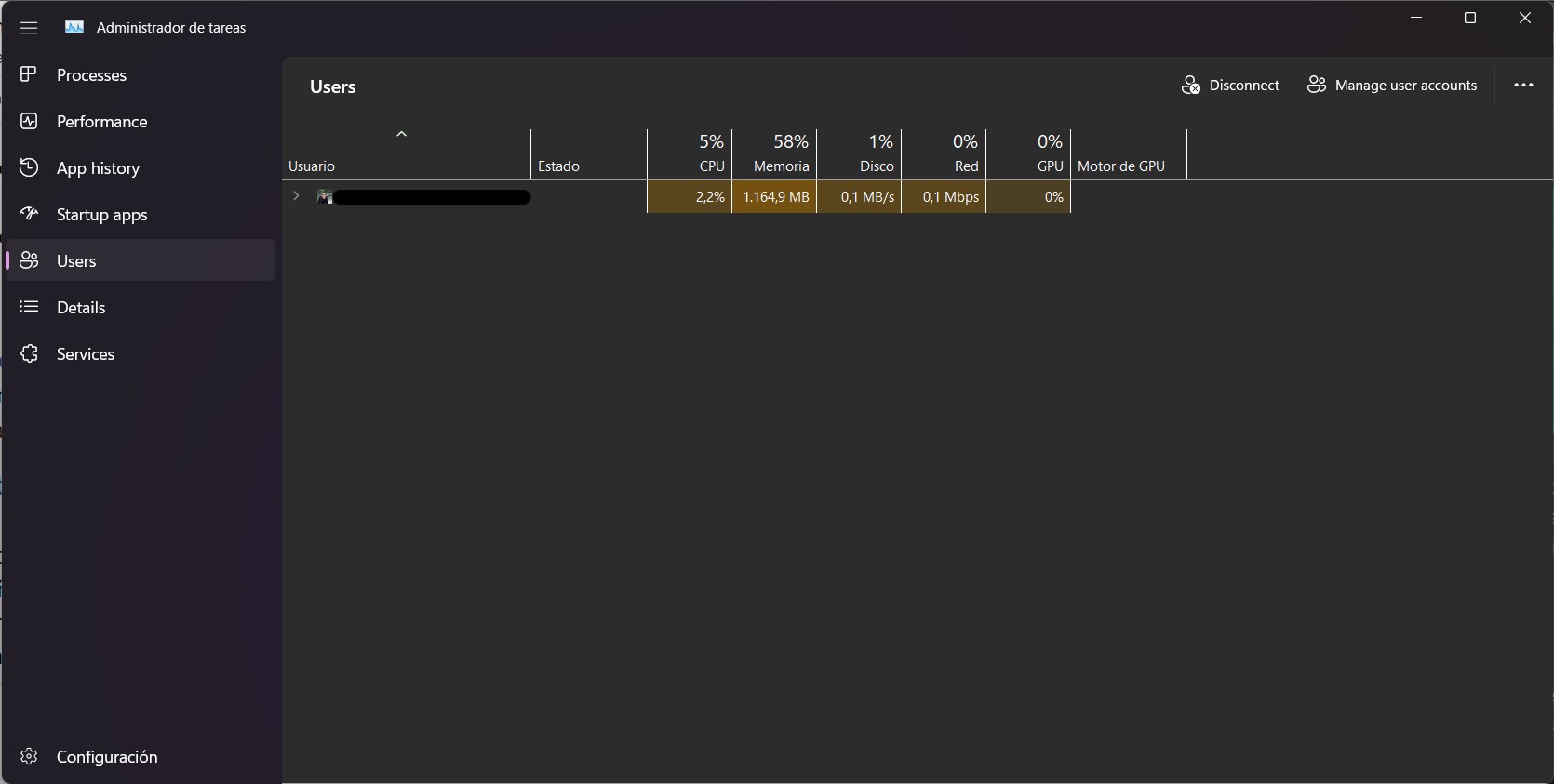The image size is (1554, 784).
Task: Click the Processes icon in sidebar
Action: [29, 74]
